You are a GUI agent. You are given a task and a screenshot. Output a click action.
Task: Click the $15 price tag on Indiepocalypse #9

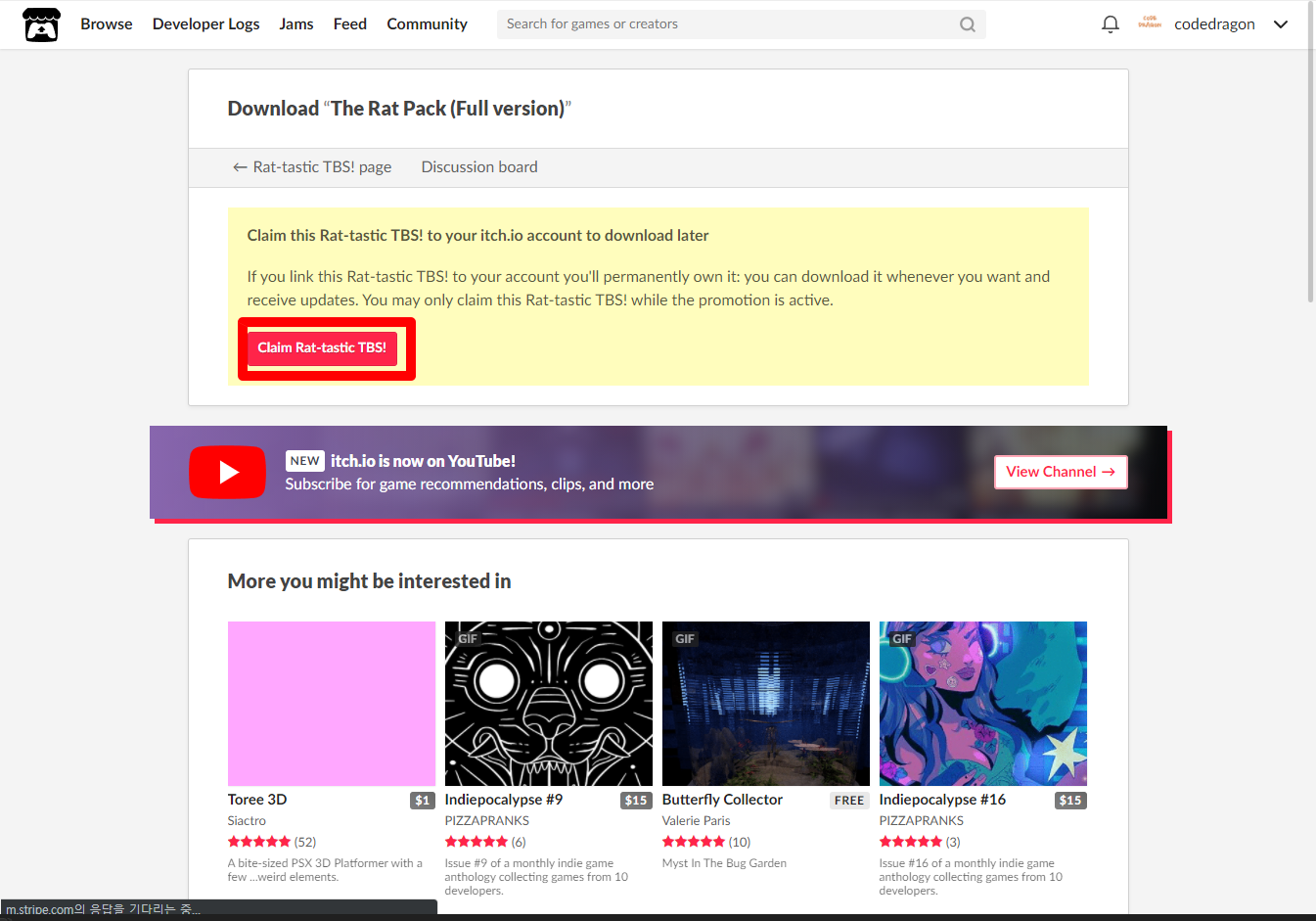[x=637, y=801]
